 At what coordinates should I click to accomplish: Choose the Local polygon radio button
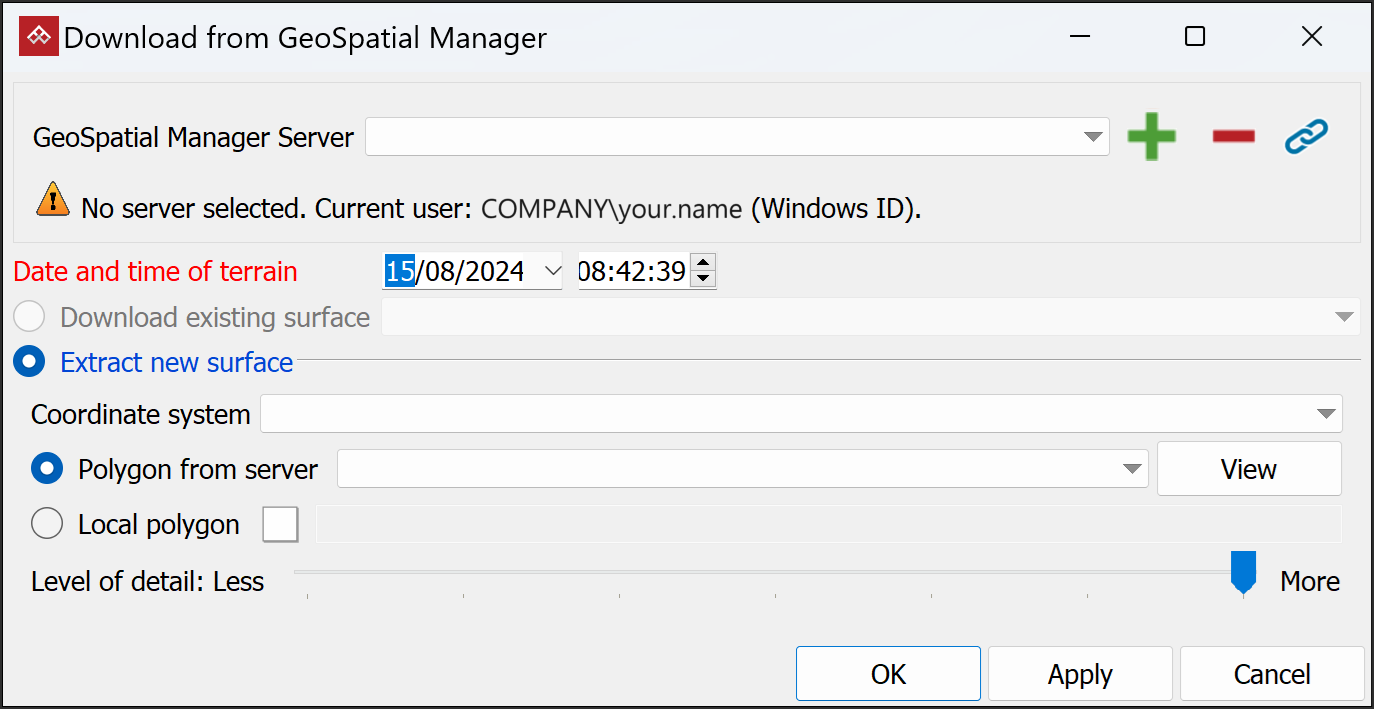click(x=47, y=524)
